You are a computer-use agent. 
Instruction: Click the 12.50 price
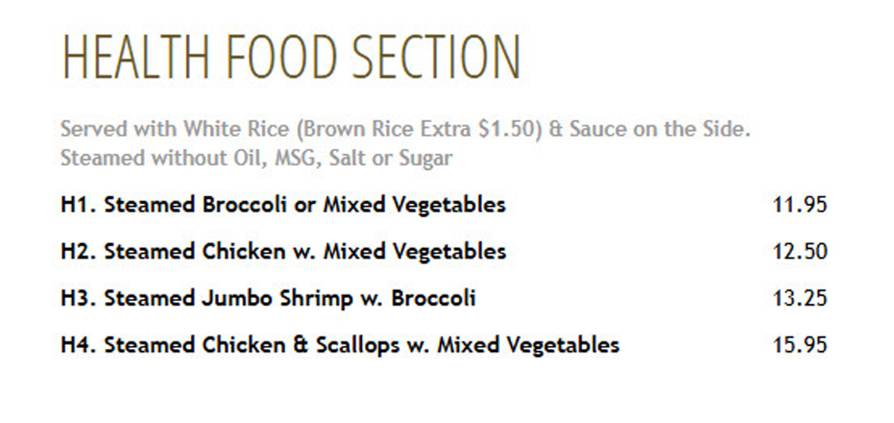pyautogui.click(x=799, y=251)
